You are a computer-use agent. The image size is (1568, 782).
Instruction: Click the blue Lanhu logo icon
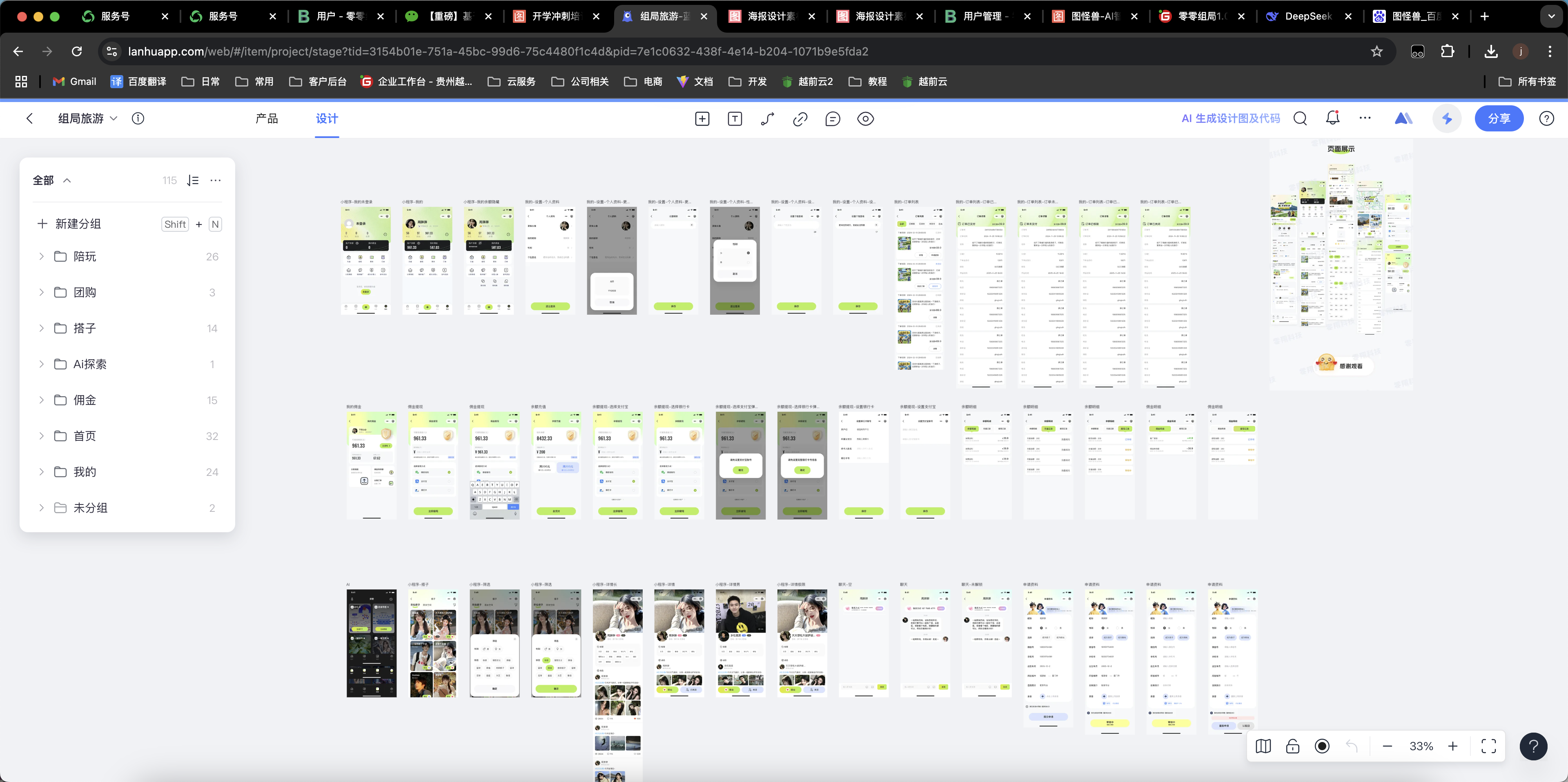click(x=1403, y=118)
